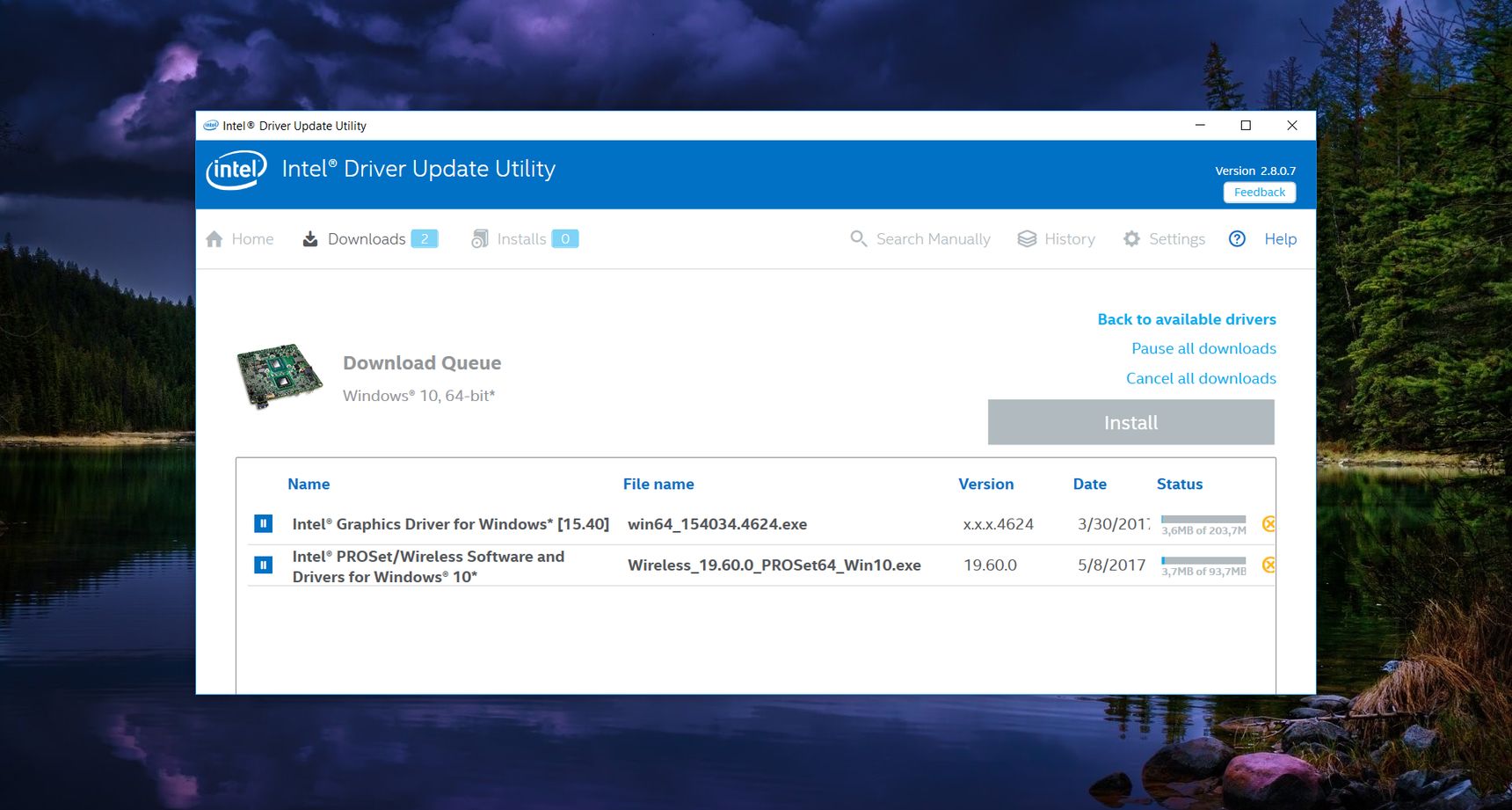Click the date 5/8/2017 cell
Viewport: 1512px width, 810px height.
tap(1111, 565)
